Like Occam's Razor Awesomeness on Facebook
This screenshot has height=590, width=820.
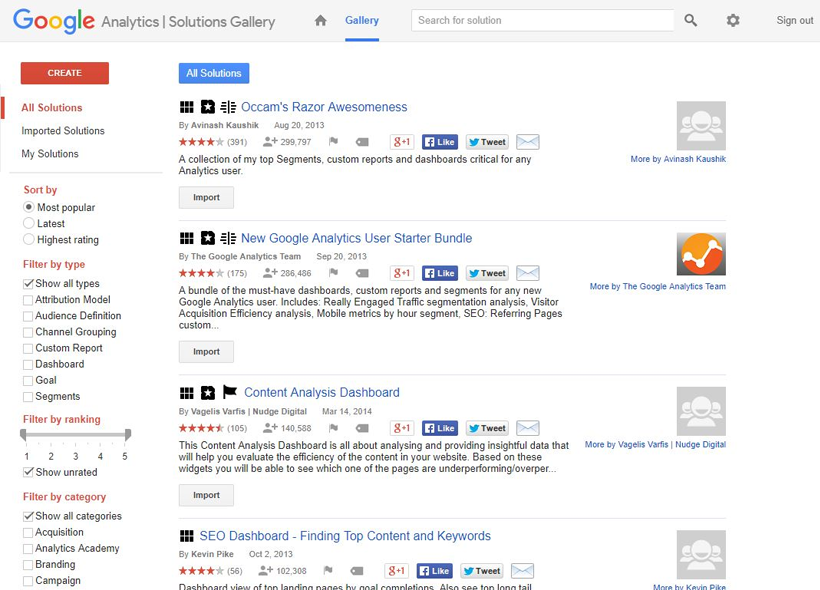[x=440, y=142]
